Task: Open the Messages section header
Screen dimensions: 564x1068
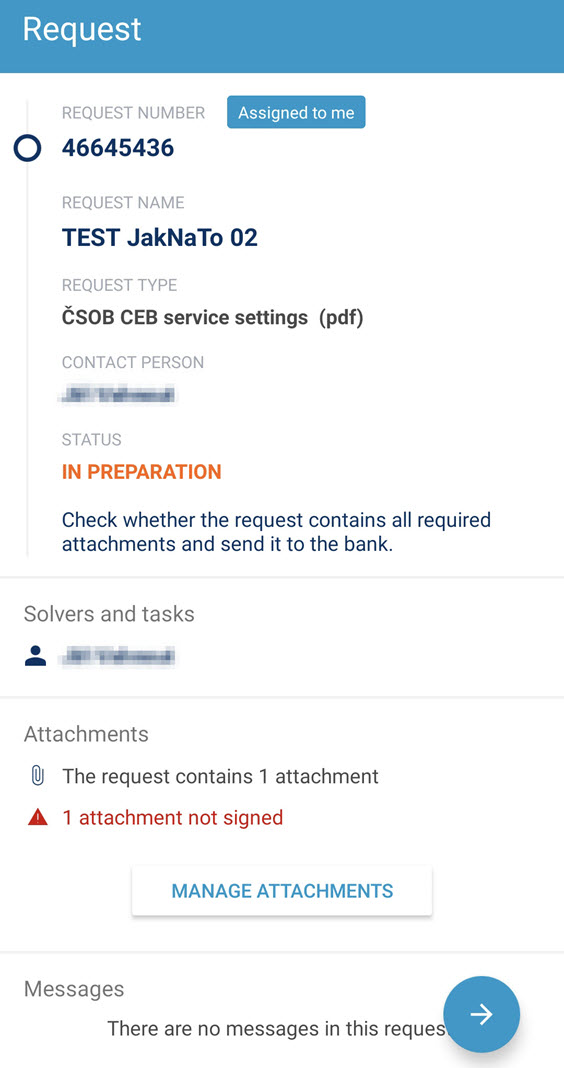Action: [74, 988]
